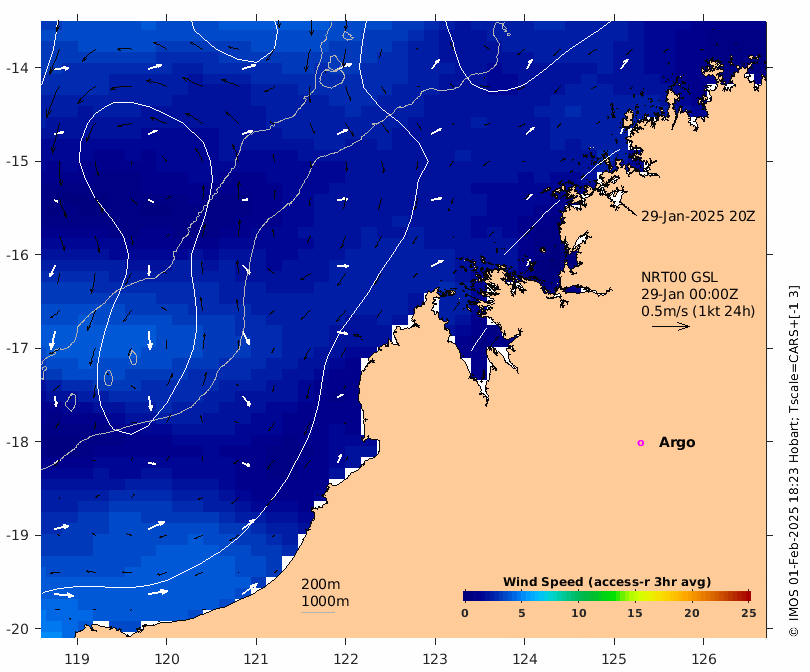Click the '0.5m/s (1kt 24h)' scale text
810x672 pixels.
click(698, 311)
